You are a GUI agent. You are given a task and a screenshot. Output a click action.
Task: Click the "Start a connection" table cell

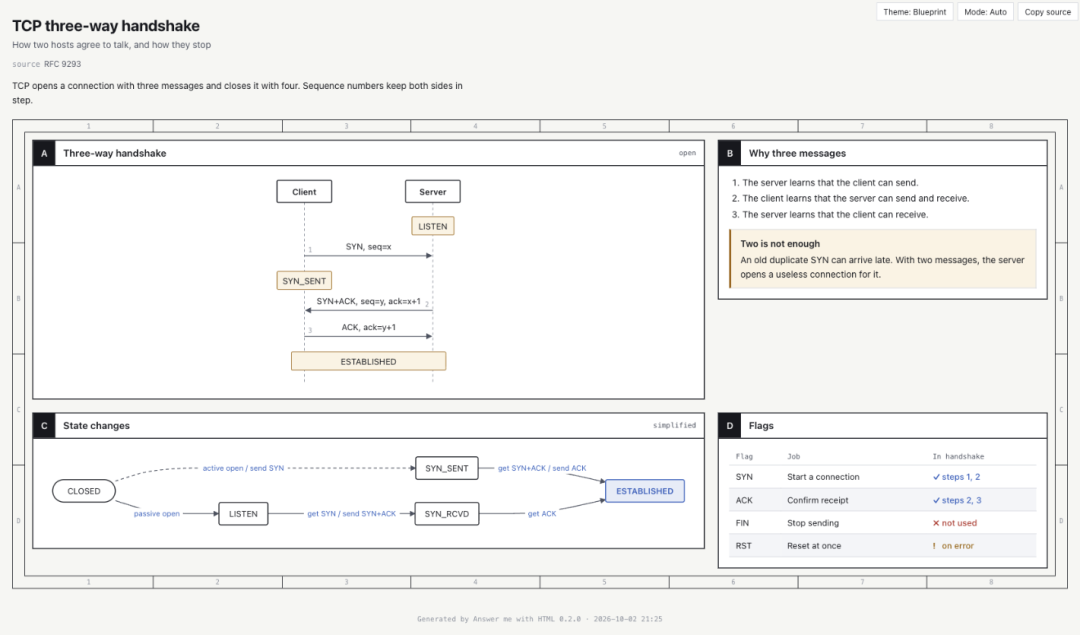pyautogui.click(x=823, y=477)
